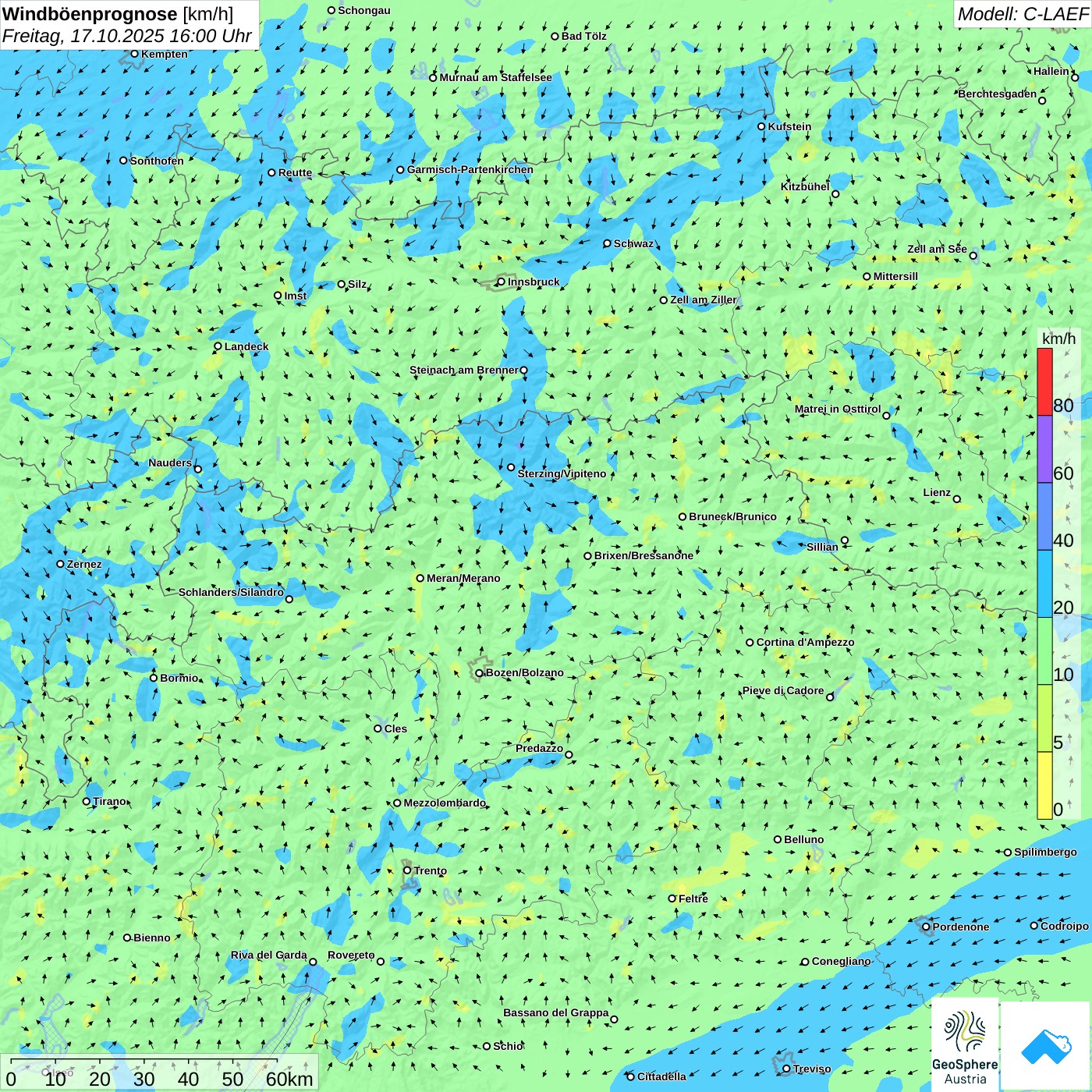The height and width of the screenshot is (1092, 1092).
Task: Click the Bruneck/Brunico label
Action: coord(732,516)
